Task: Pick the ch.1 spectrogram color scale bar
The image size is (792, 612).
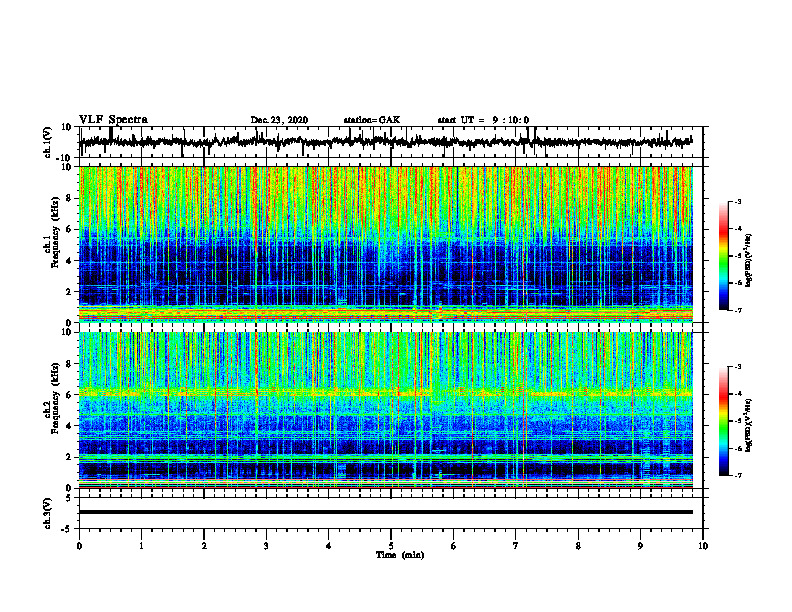Action: 723,256
